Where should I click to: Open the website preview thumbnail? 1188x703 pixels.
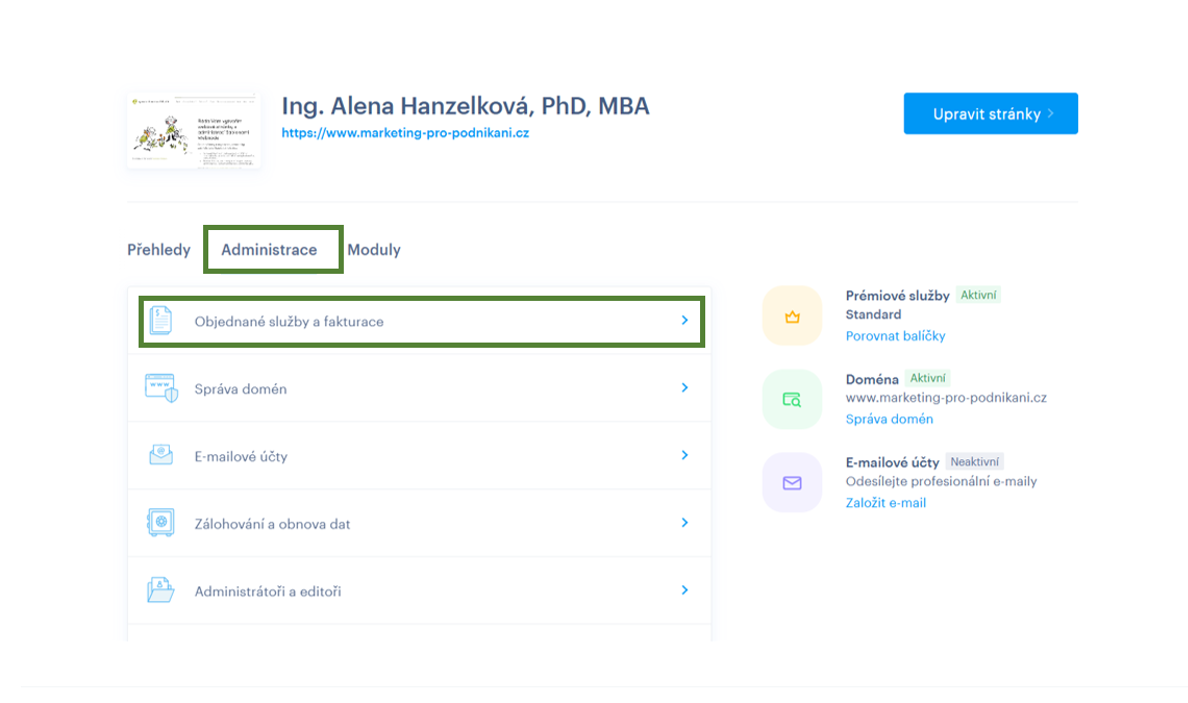194,131
